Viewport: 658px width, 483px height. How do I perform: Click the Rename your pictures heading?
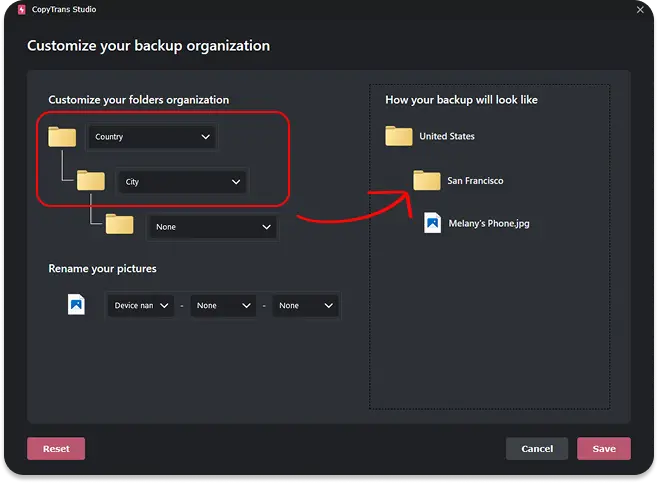(x=102, y=269)
